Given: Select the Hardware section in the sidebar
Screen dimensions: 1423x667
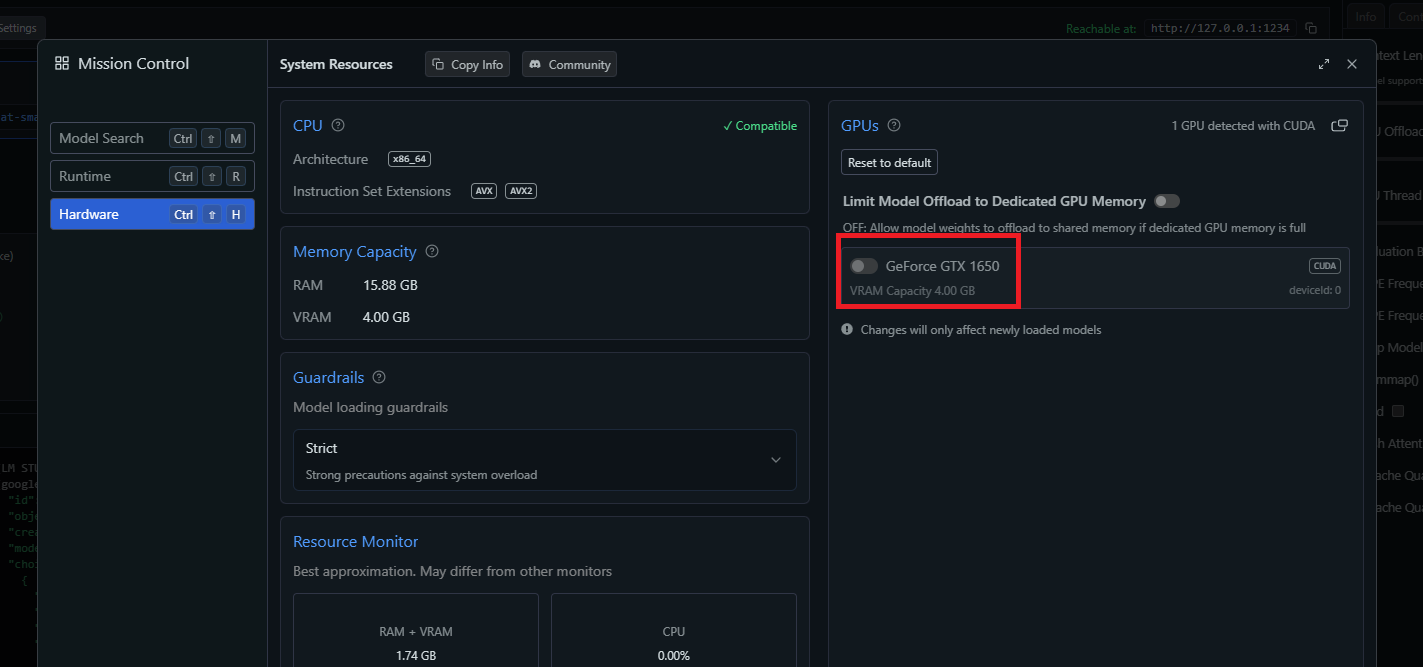Looking at the screenshot, I should (x=152, y=214).
